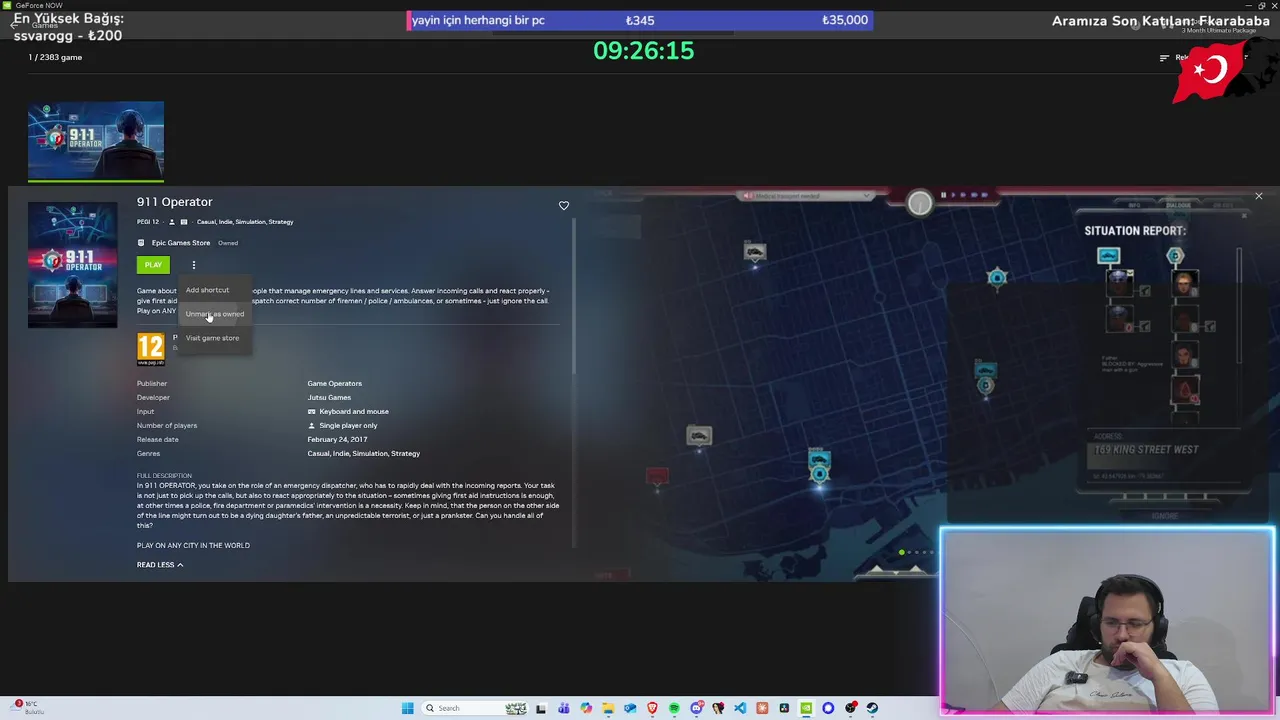Click the Jutsu Games developer value
The width and height of the screenshot is (1280, 720).
pyautogui.click(x=329, y=398)
